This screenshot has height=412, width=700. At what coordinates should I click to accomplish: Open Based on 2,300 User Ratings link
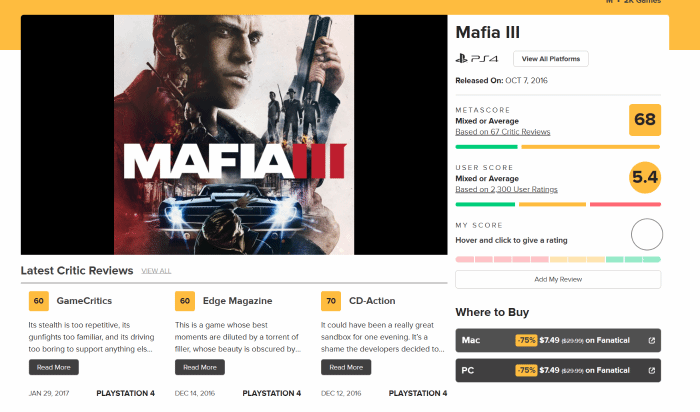tap(506, 189)
